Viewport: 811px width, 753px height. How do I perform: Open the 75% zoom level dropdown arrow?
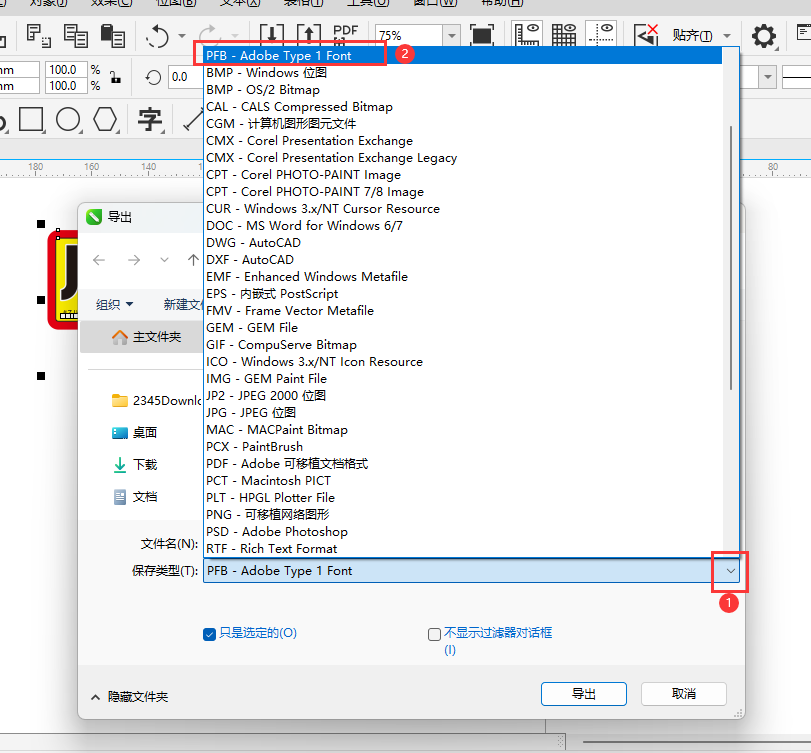point(452,36)
